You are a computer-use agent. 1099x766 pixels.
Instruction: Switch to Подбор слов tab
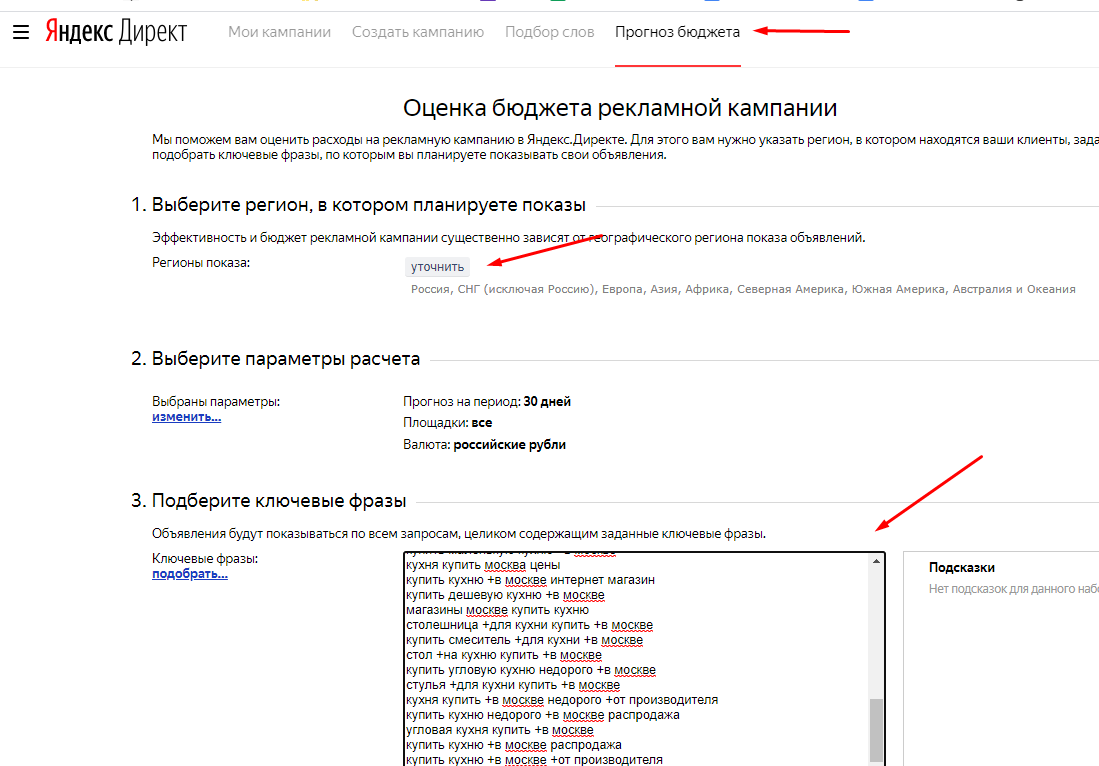[x=549, y=32]
